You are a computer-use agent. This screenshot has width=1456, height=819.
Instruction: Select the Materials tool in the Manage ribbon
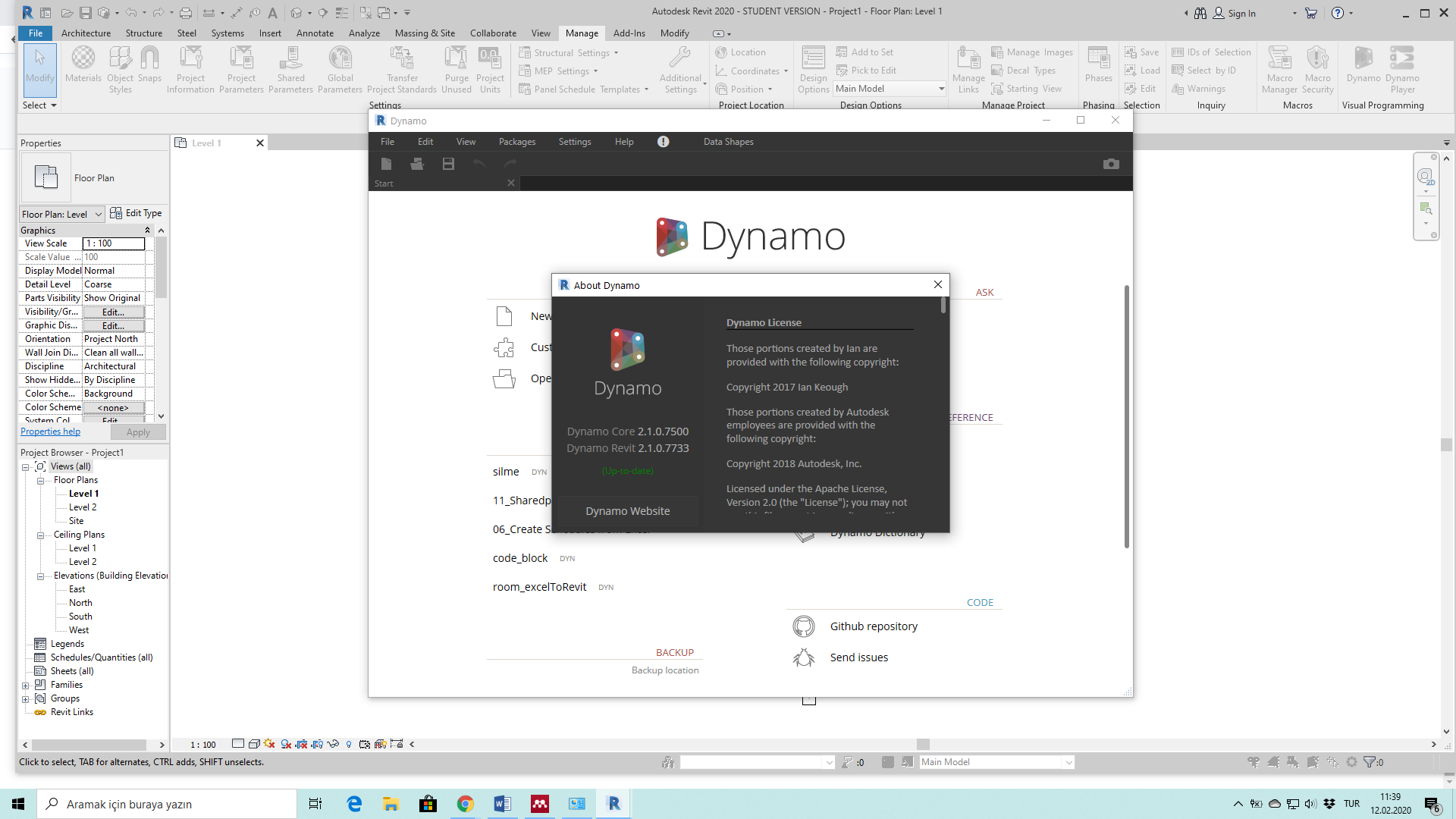(x=83, y=68)
